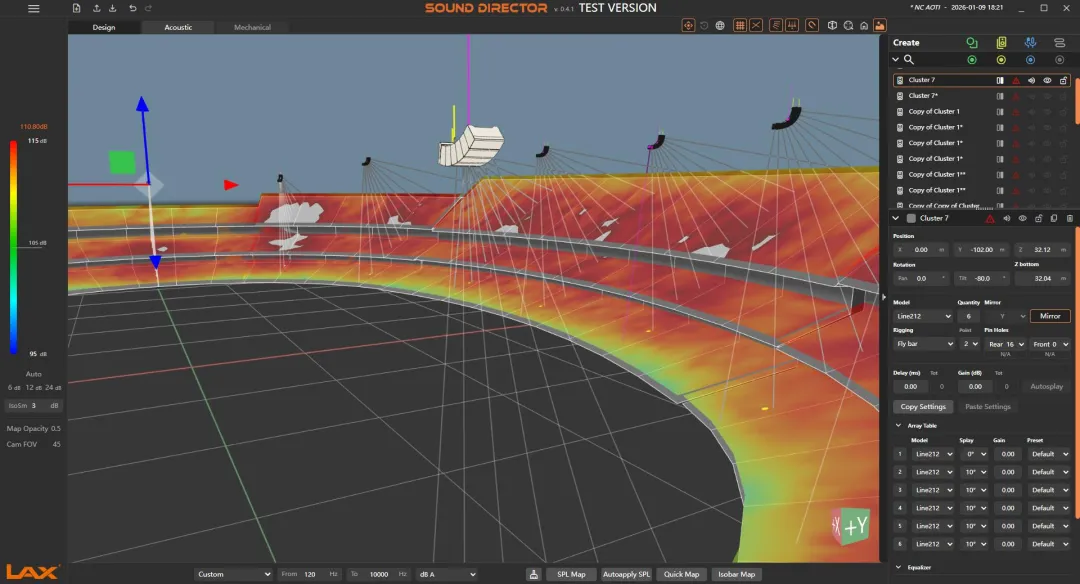1080x584 pixels.
Task: Click the Mirror button
Action: [x=1050, y=316]
